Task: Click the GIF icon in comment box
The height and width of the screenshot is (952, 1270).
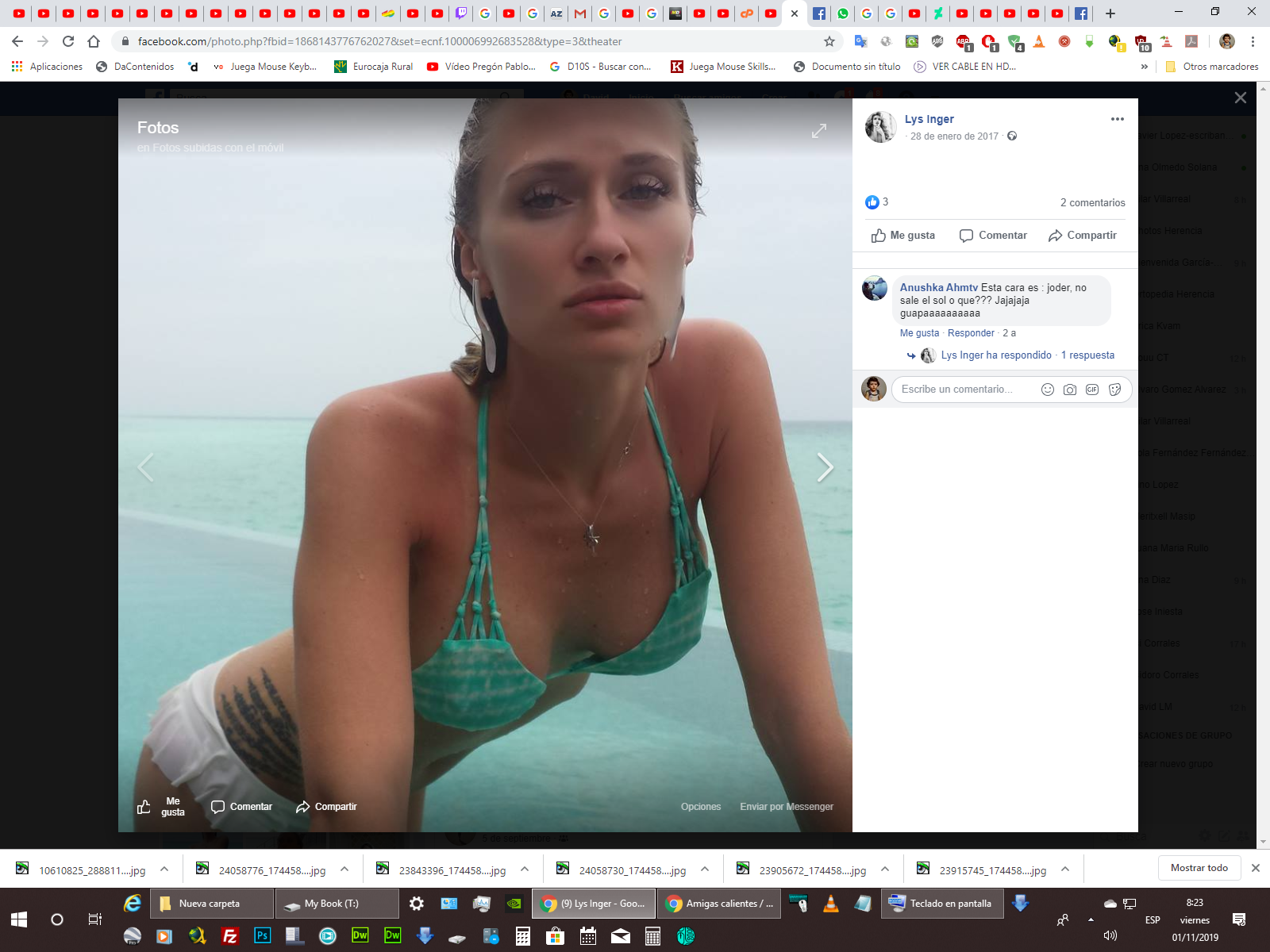Action: pyautogui.click(x=1092, y=390)
